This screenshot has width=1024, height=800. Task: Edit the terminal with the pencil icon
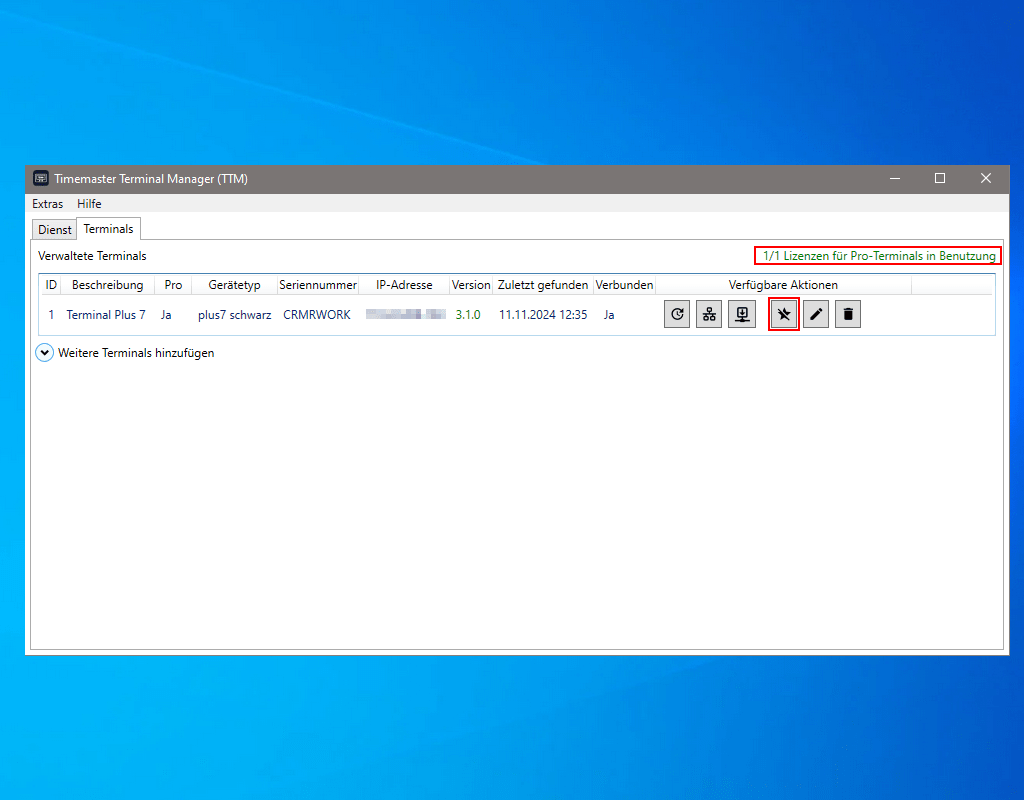(x=816, y=314)
